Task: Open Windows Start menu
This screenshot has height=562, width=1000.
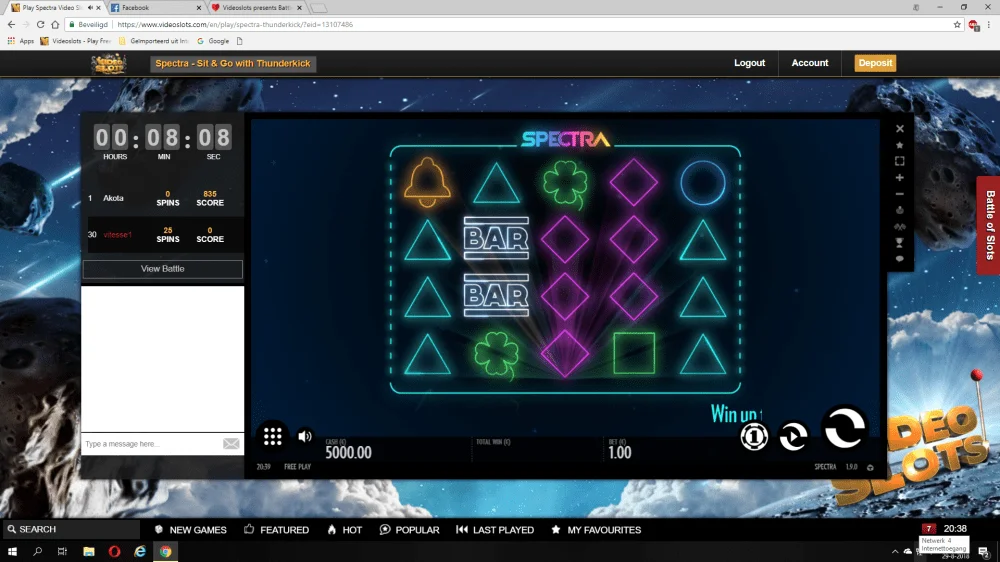Action: 12,552
